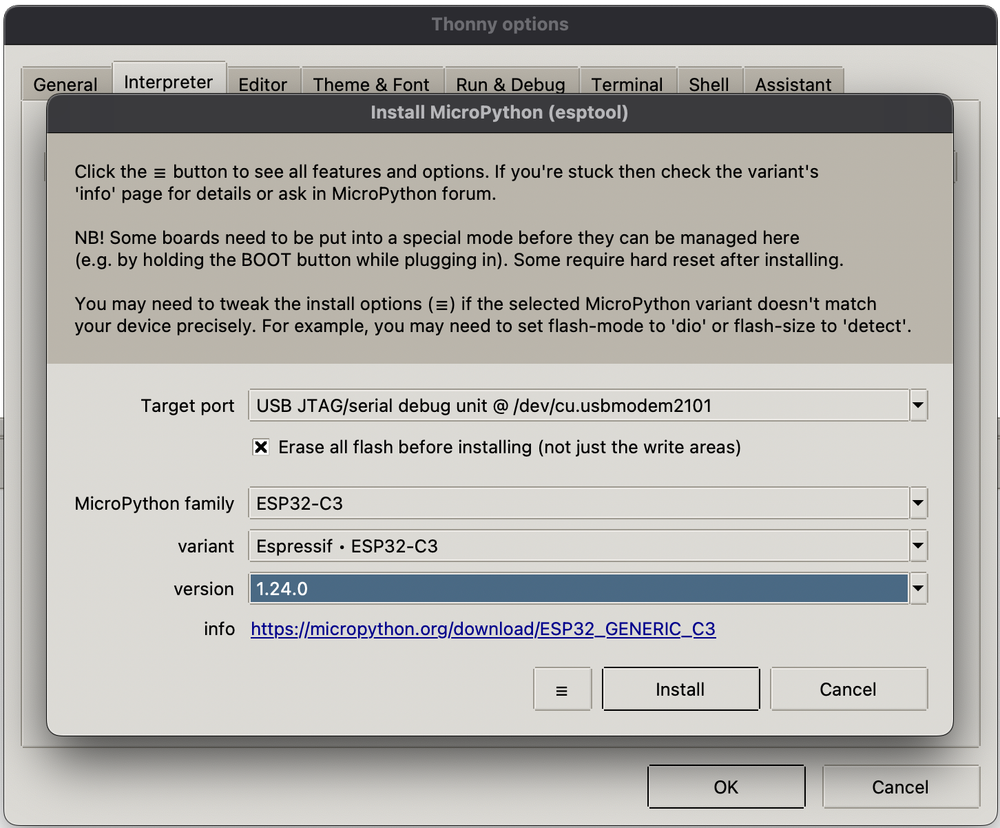1000x828 pixels.
Task: Expand the Target port dropdown arrow
Action: [918, 406]
